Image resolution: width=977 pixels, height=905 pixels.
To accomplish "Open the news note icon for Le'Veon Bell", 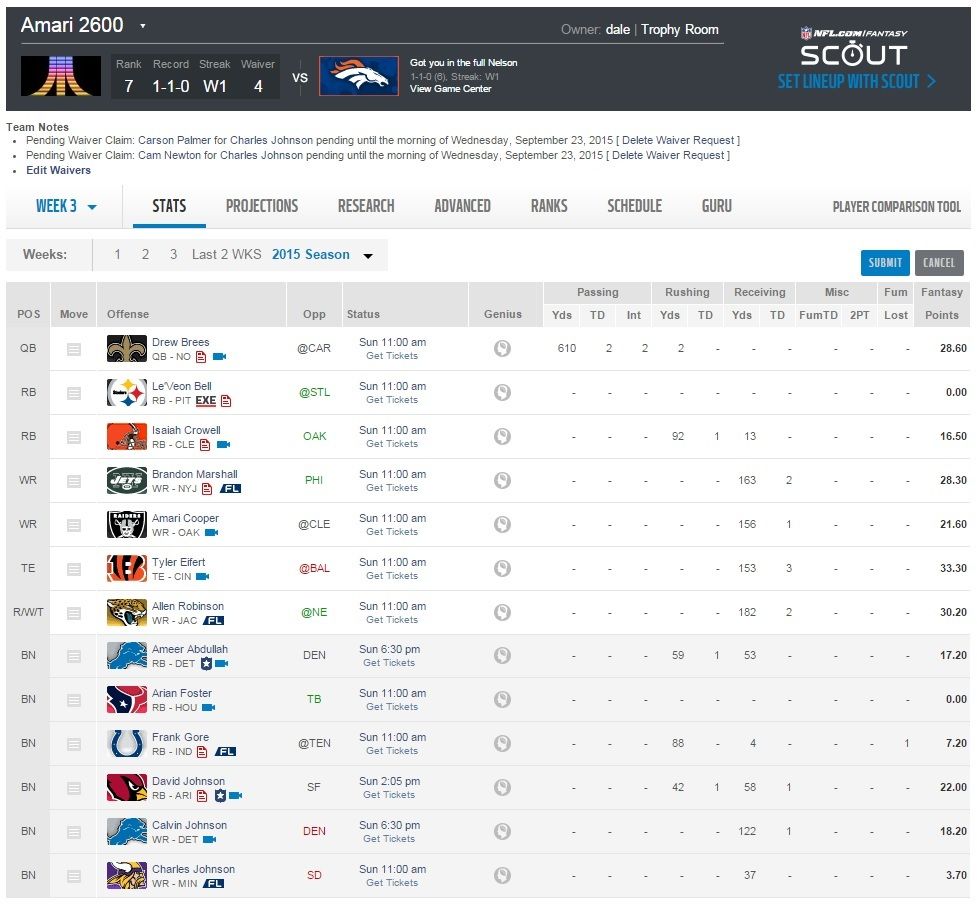I will coord(226,401).
